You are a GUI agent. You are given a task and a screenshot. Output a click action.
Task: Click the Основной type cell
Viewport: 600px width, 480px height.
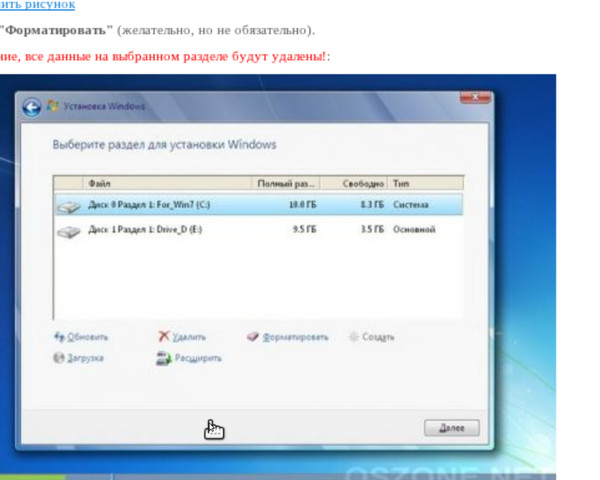click(414, 229)
